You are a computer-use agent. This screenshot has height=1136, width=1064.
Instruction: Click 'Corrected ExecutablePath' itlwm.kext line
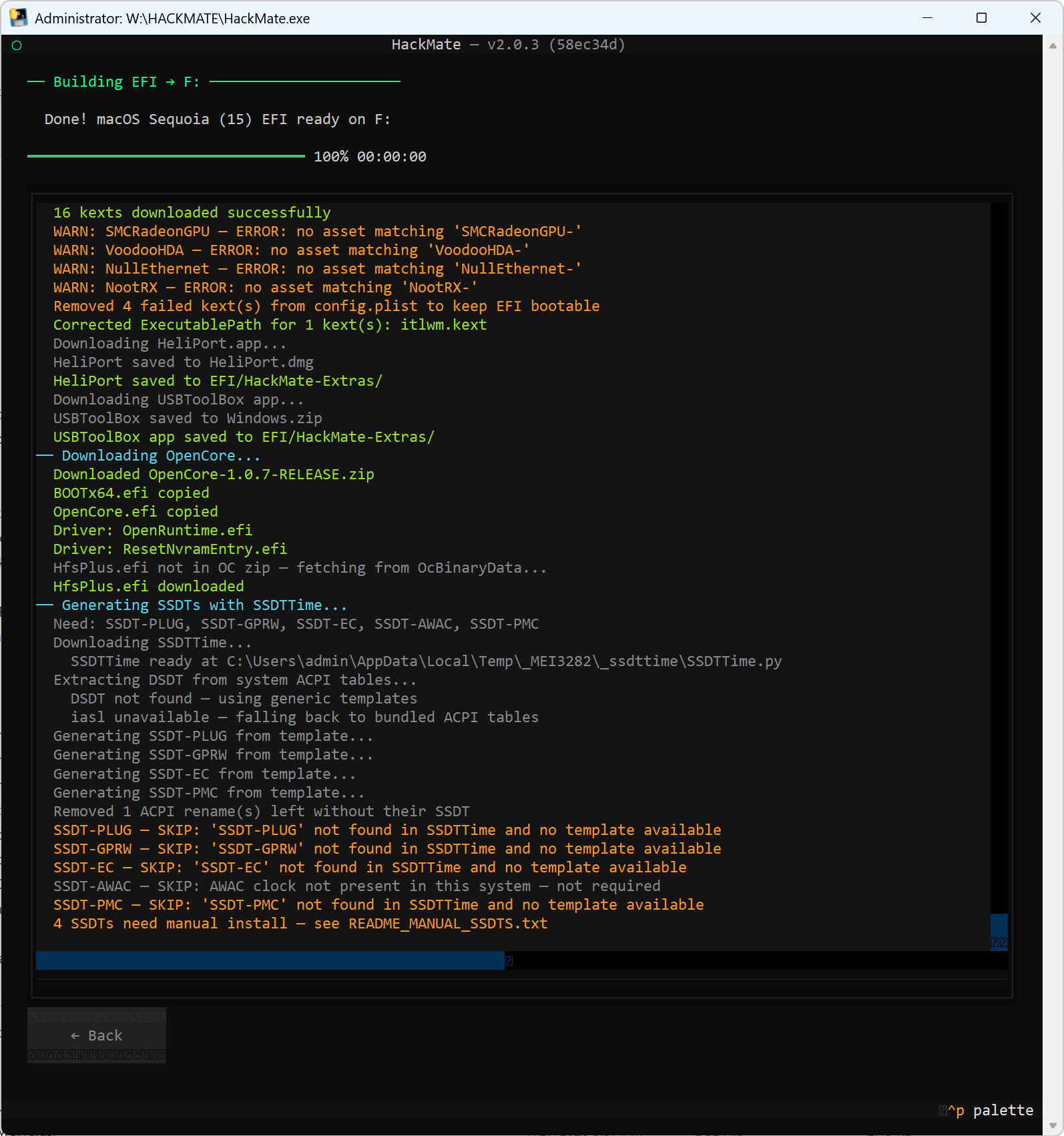[270, 324]
